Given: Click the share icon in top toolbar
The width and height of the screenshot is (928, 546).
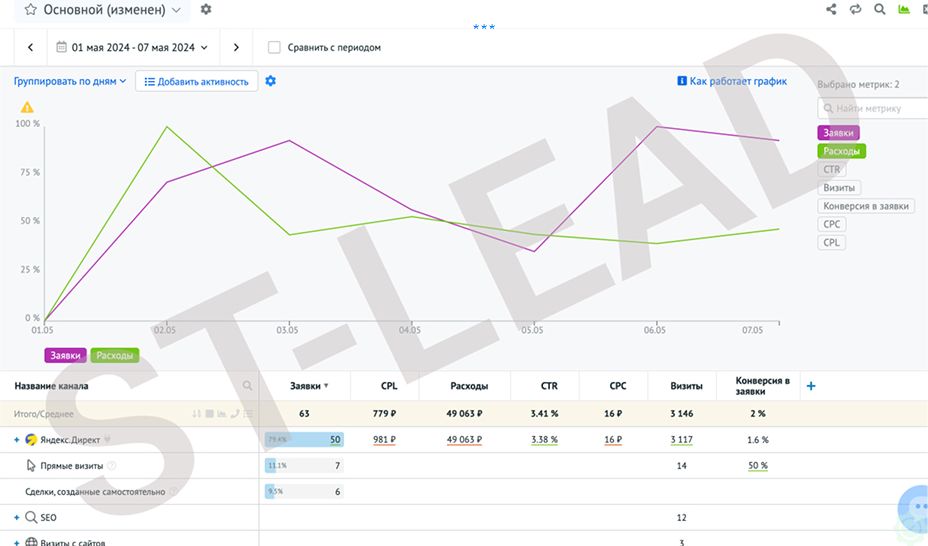Looking at the screenshot, I should 832,9.
